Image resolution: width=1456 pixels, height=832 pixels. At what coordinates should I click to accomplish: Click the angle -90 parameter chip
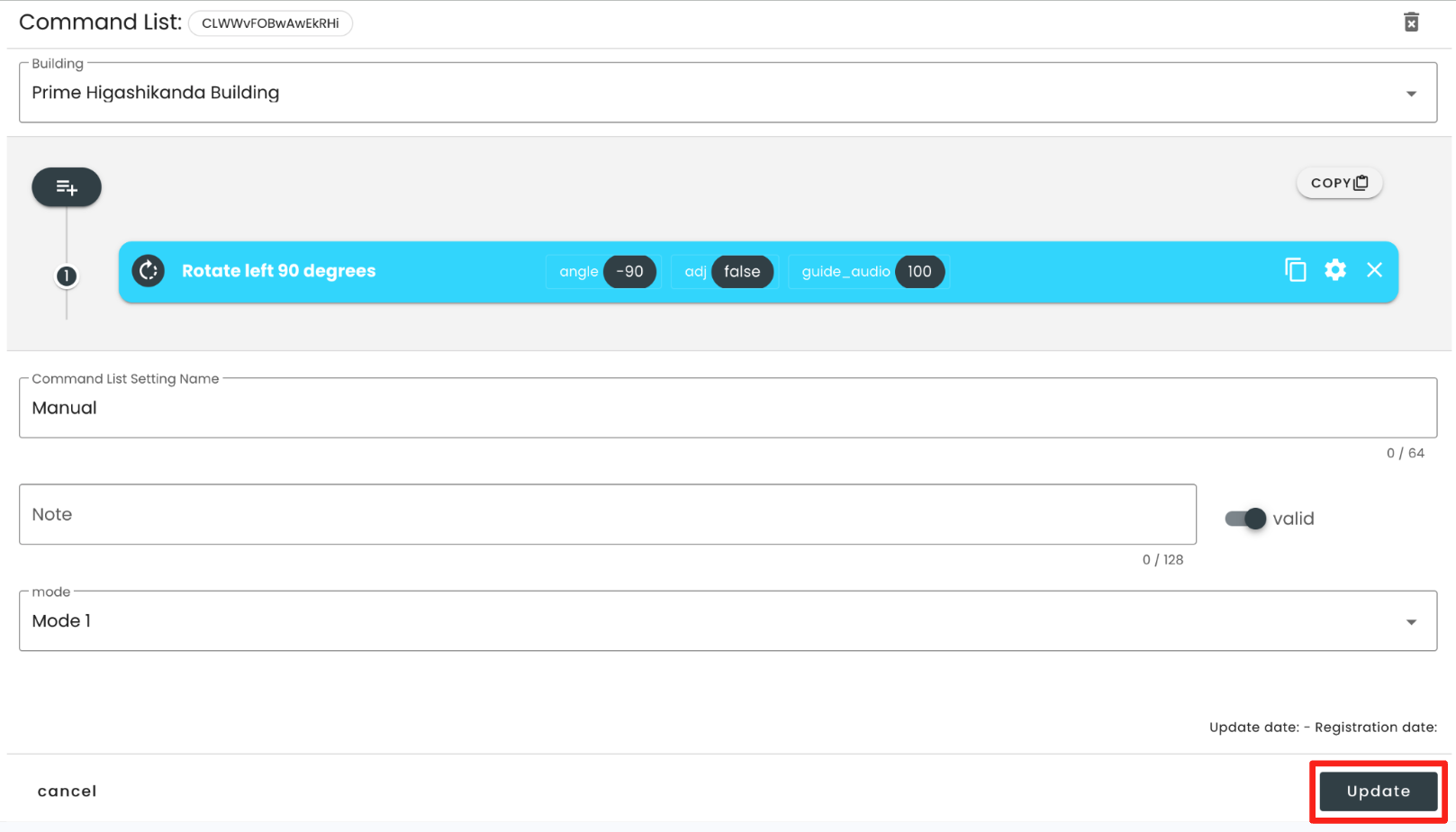[603, 272]
